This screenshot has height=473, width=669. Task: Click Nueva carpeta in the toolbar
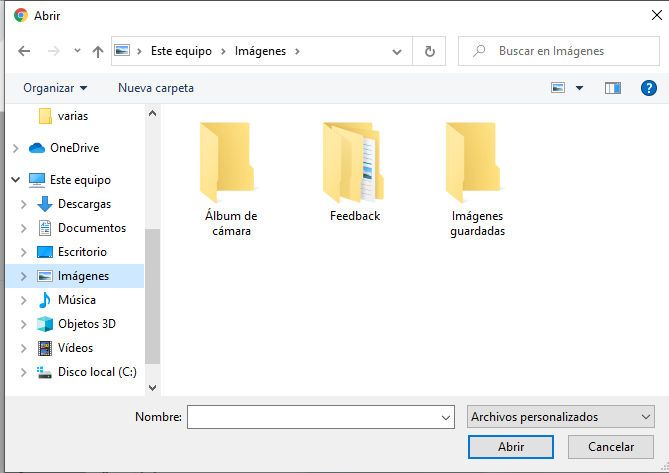point(156,88)
